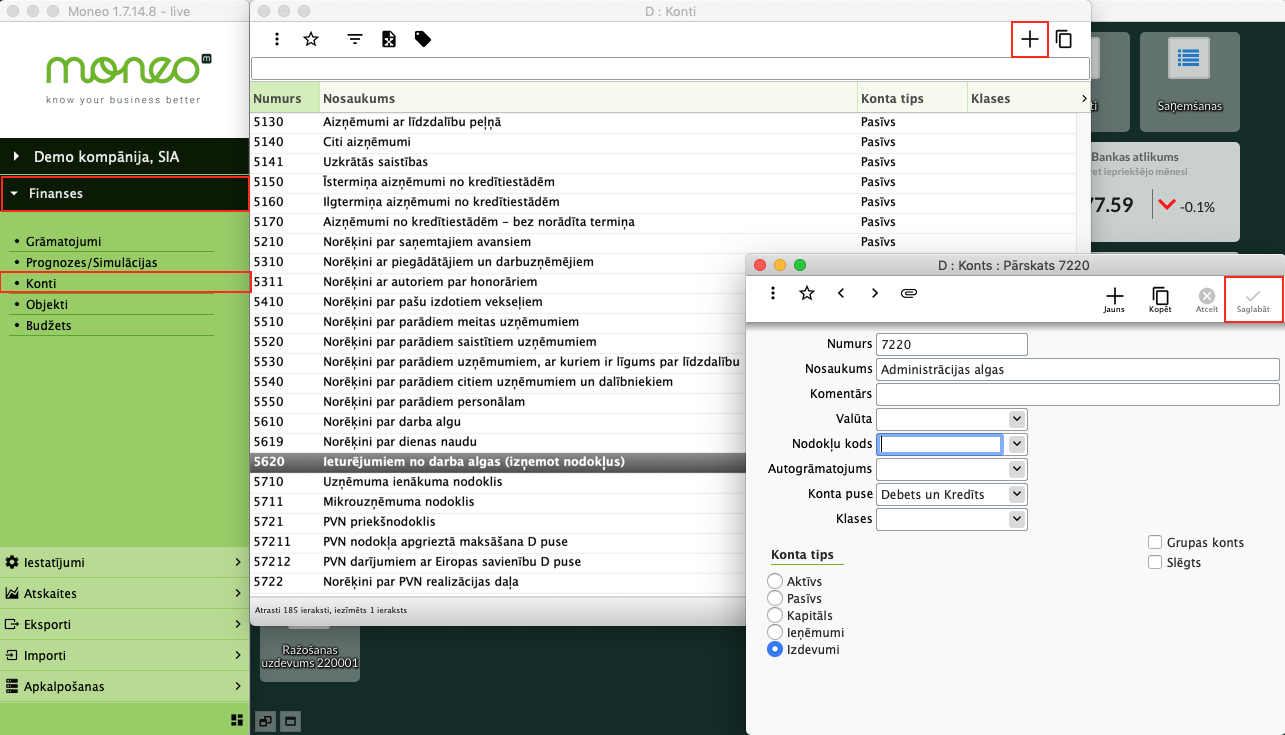Click the paperclip attachment icon
This screenshot has width=1285, height=735.
point(909,293)
